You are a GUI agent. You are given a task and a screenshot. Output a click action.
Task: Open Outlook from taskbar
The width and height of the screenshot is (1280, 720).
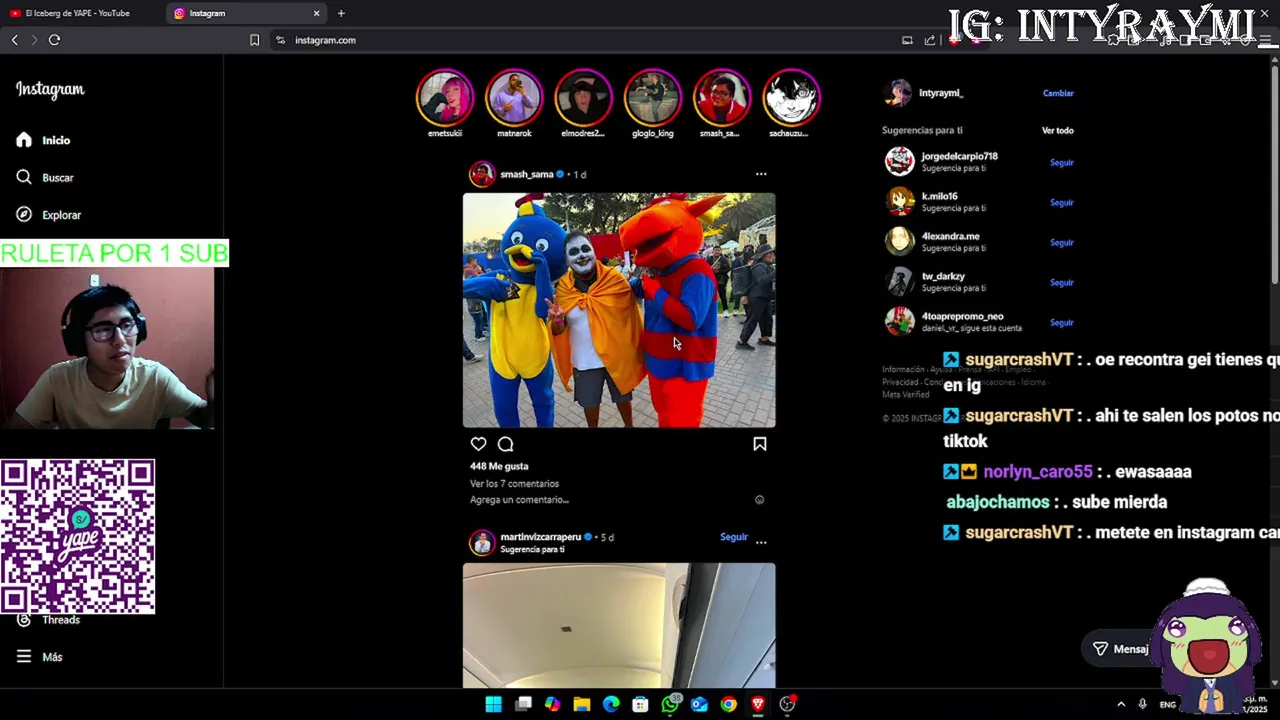tap(699, 704)
